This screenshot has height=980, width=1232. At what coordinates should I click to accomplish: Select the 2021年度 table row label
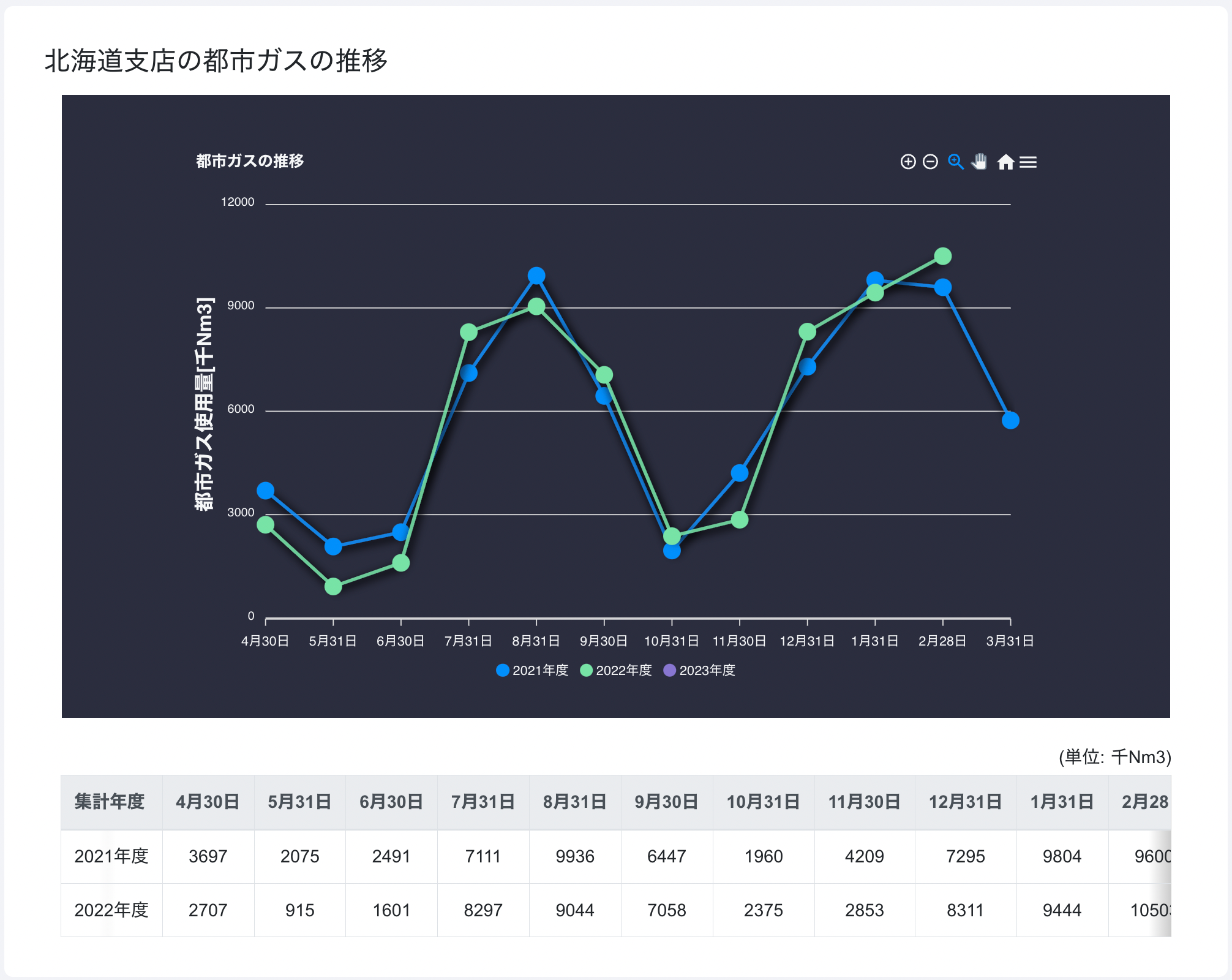(111, 856)
